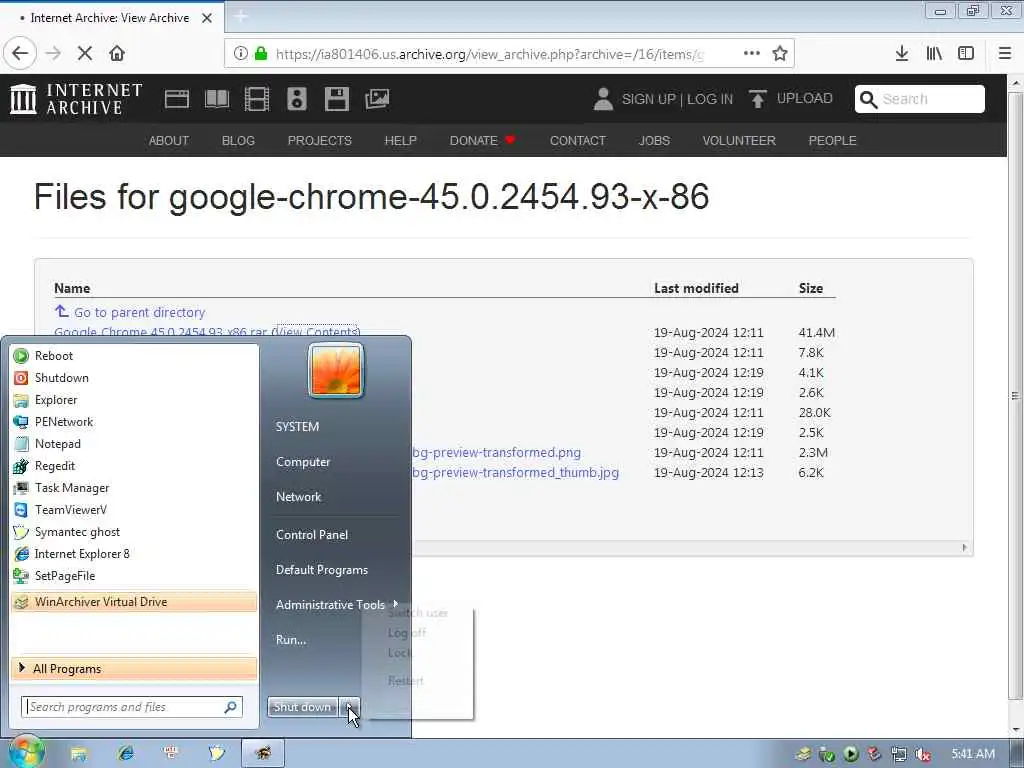This screenshot has width=1024, height=768.
Task: Open the Internet Archive texts book icon
Action: (x=217, y=99)
